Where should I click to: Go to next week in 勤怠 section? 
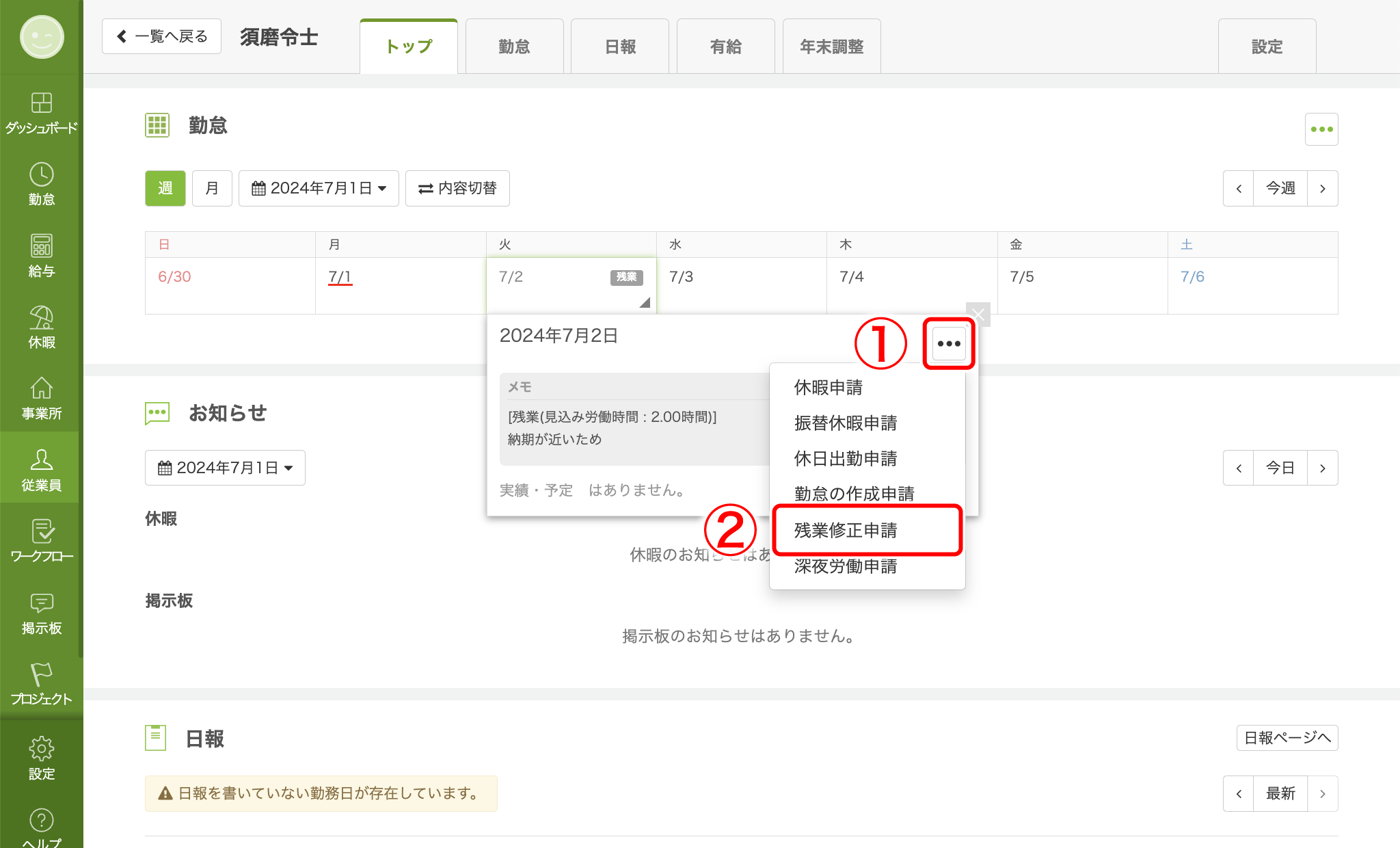1323,188
